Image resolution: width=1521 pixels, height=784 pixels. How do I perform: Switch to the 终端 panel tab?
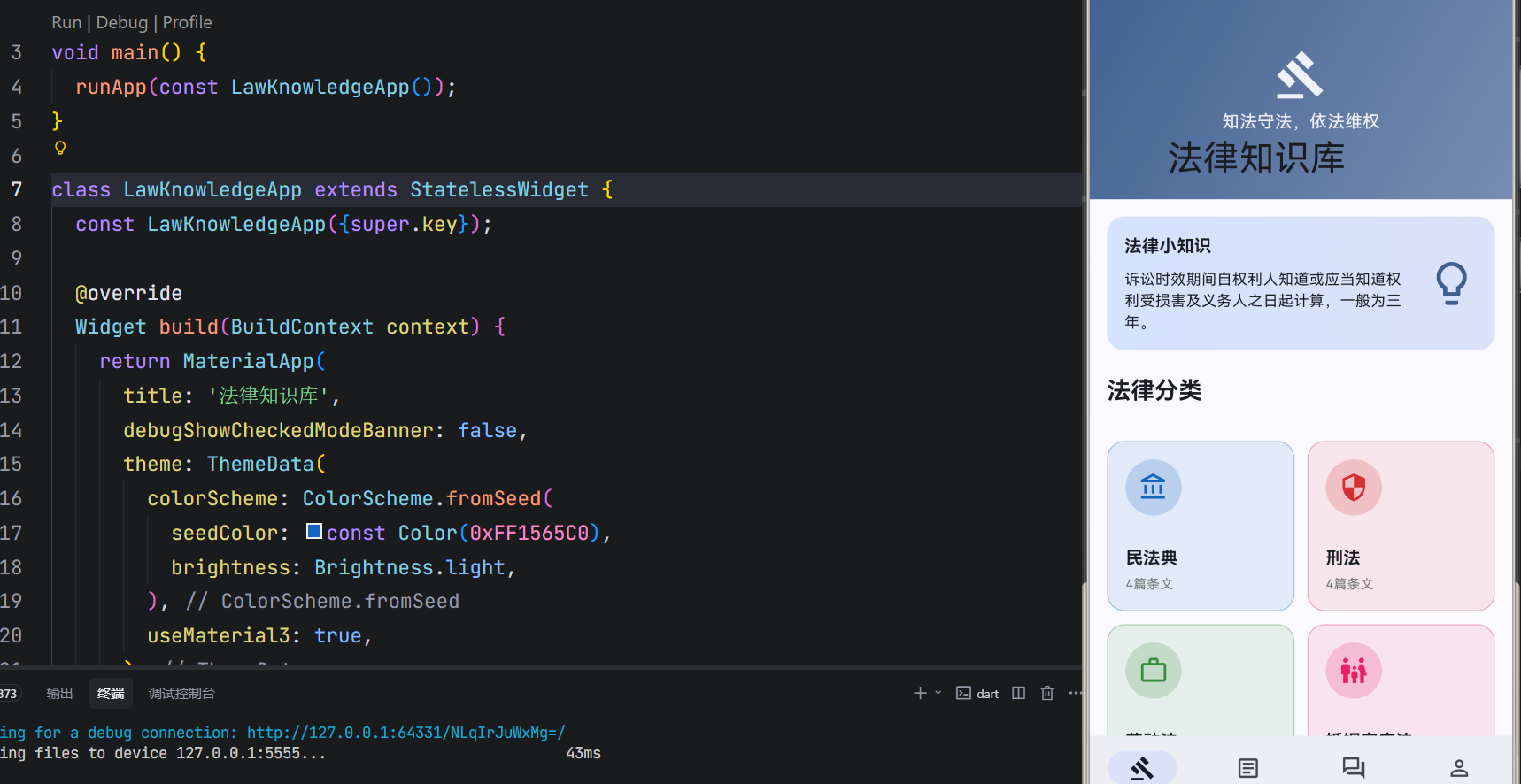click(111, 693)
